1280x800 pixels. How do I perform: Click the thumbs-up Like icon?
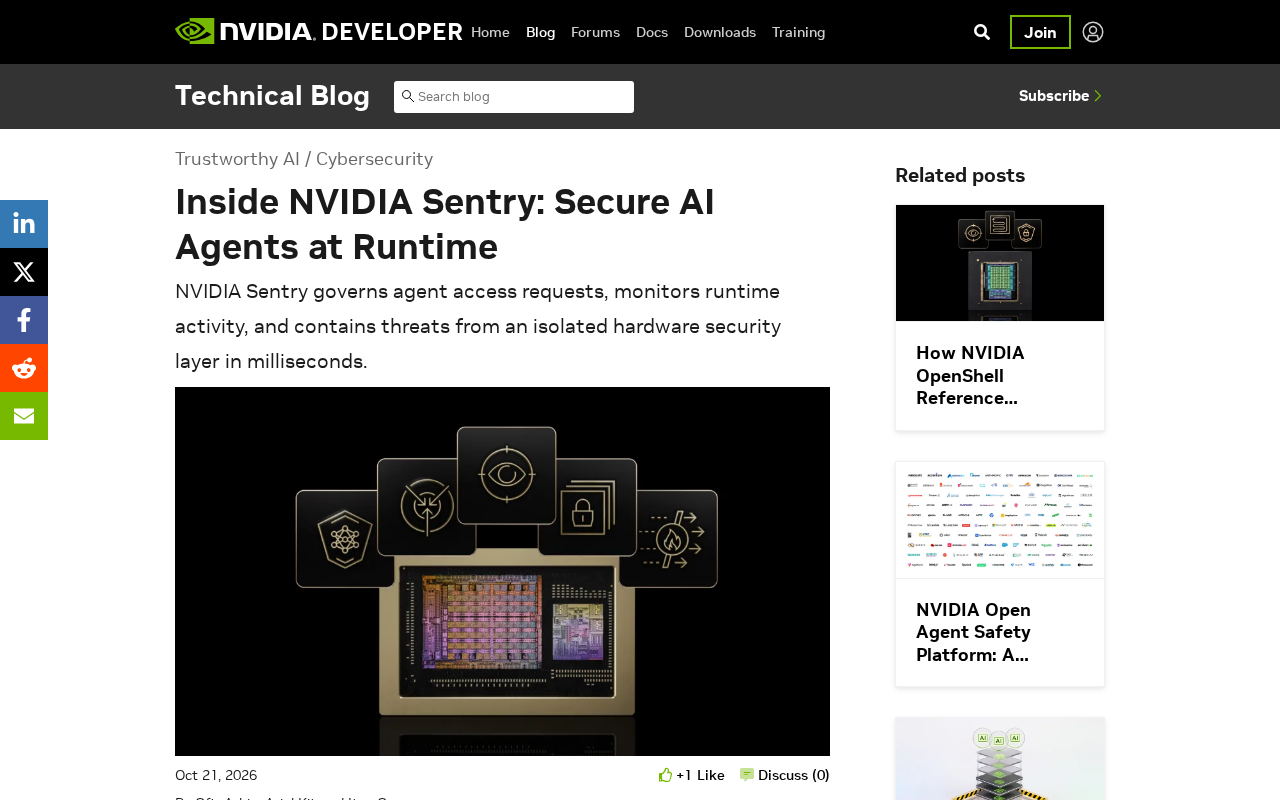pyautogui.click(x=666, y=775)
